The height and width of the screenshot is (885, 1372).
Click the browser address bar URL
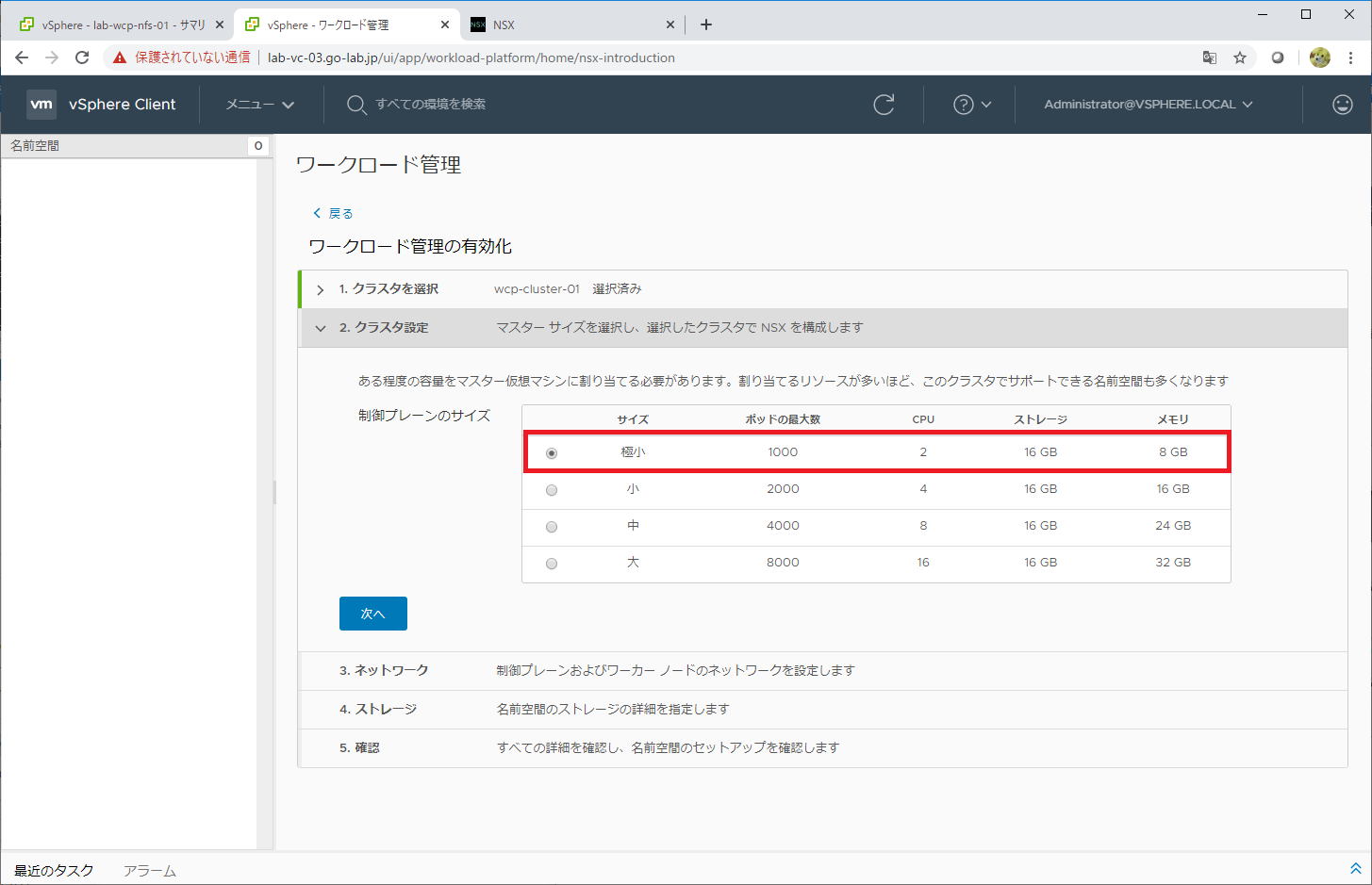[471, 57]
